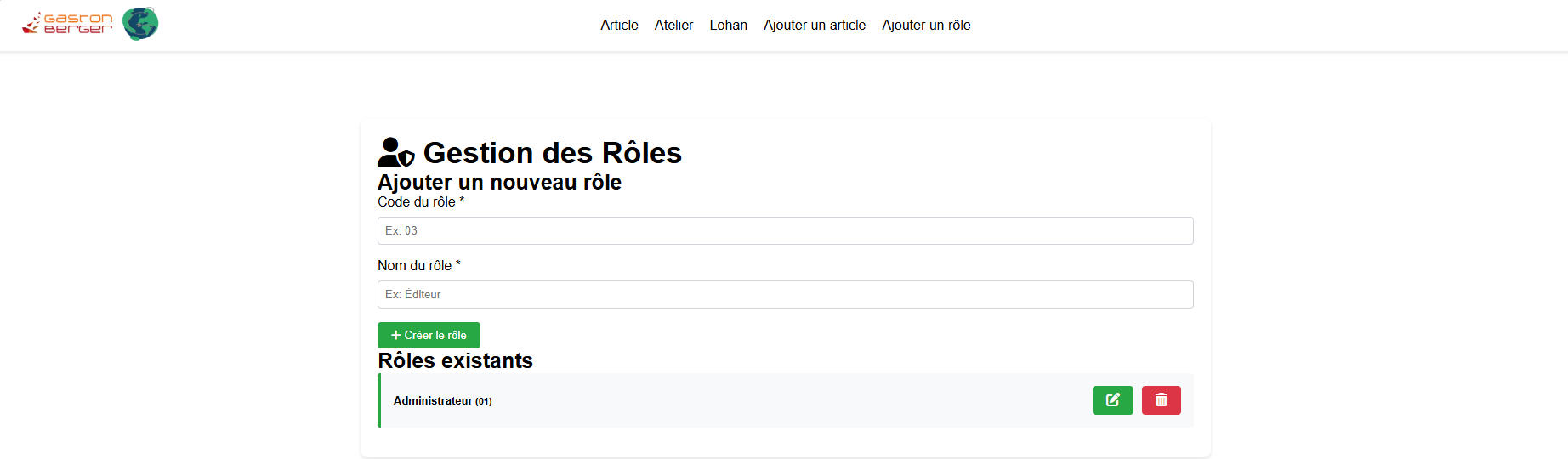Click the user shield icon beside the title

click(x=395, y=153)
